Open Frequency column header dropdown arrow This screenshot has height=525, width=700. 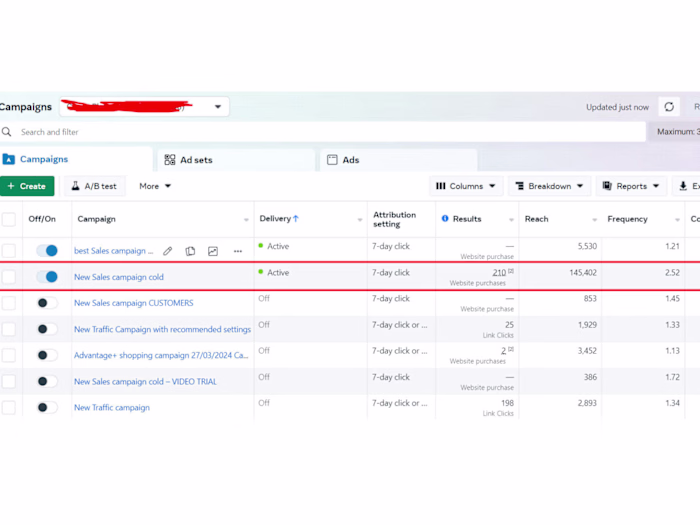(x=677, y=220)
